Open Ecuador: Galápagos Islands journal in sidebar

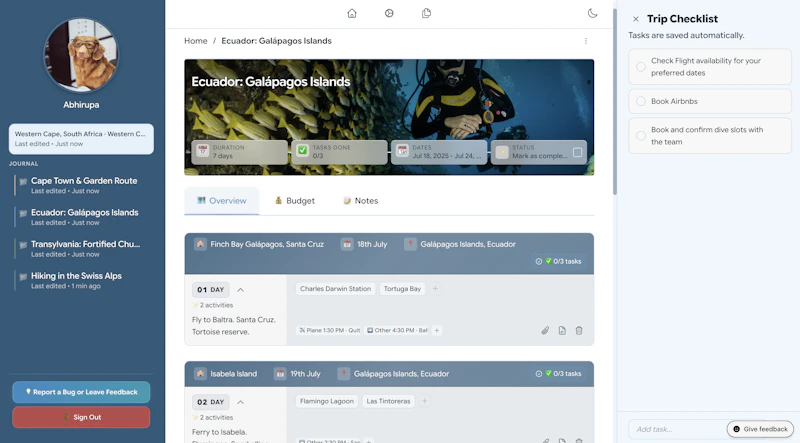click(x=84, y=217)
